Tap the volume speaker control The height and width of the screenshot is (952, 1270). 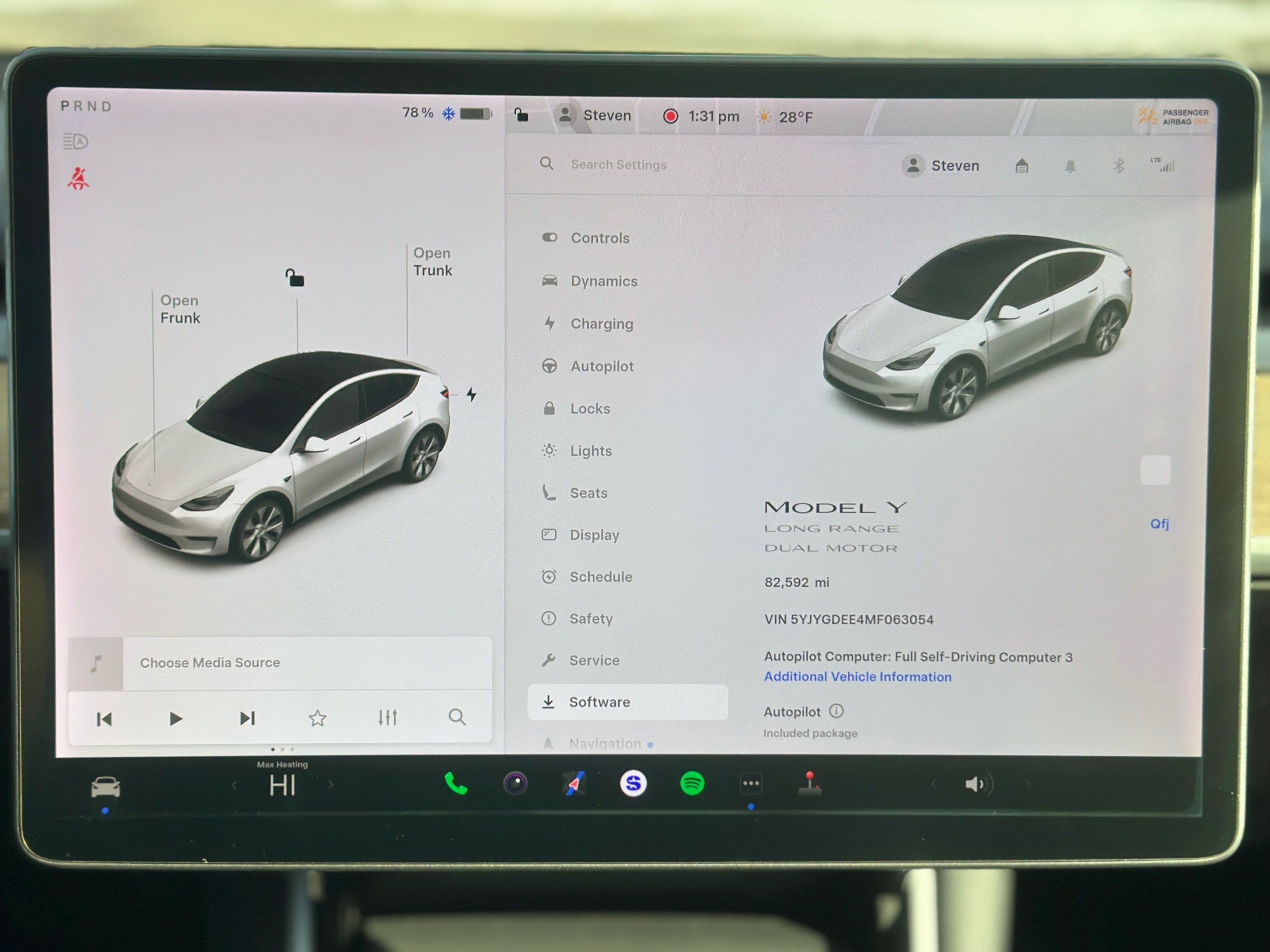[978, 784]
